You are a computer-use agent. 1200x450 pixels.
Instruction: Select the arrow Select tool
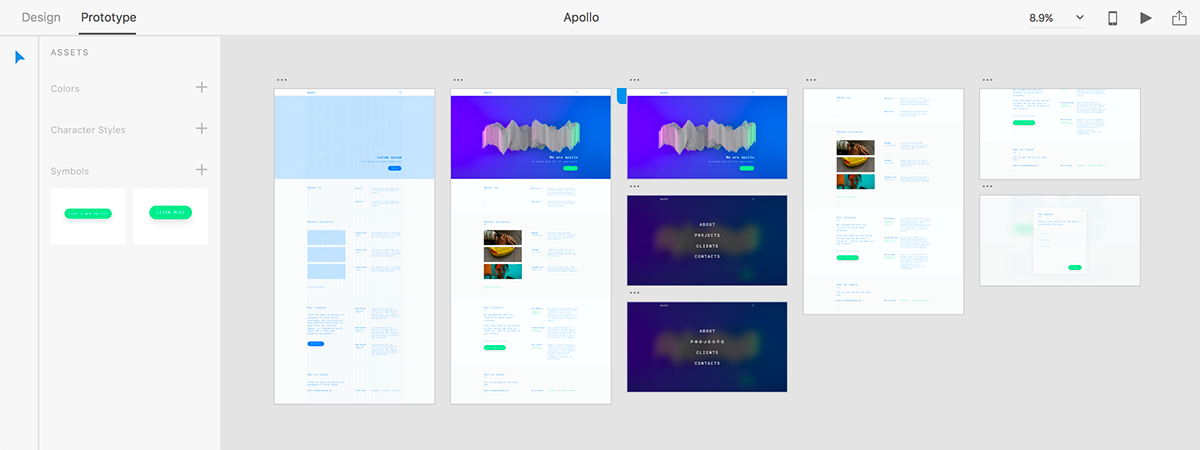[x=19, y=58]
